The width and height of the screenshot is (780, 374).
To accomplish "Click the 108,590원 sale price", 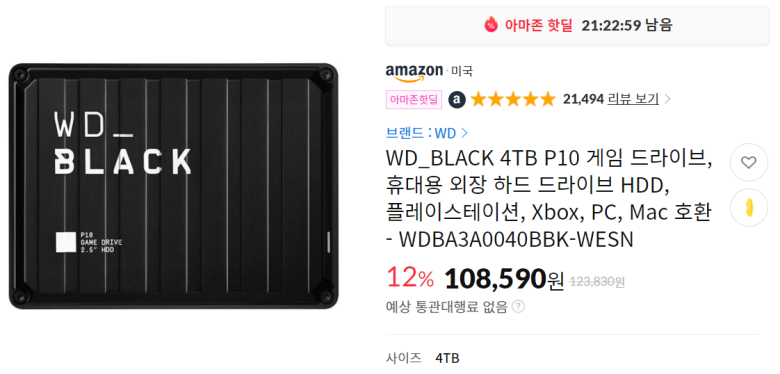I will tap(504, 279).
